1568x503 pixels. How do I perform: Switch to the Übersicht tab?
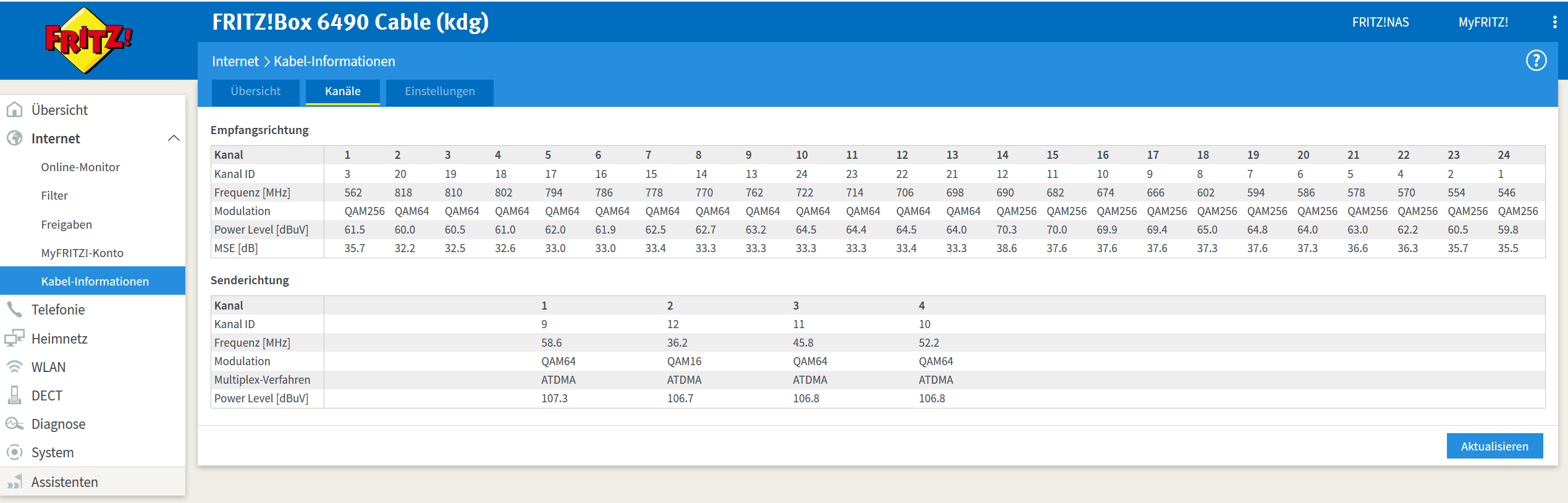click(x=255, y=91)
